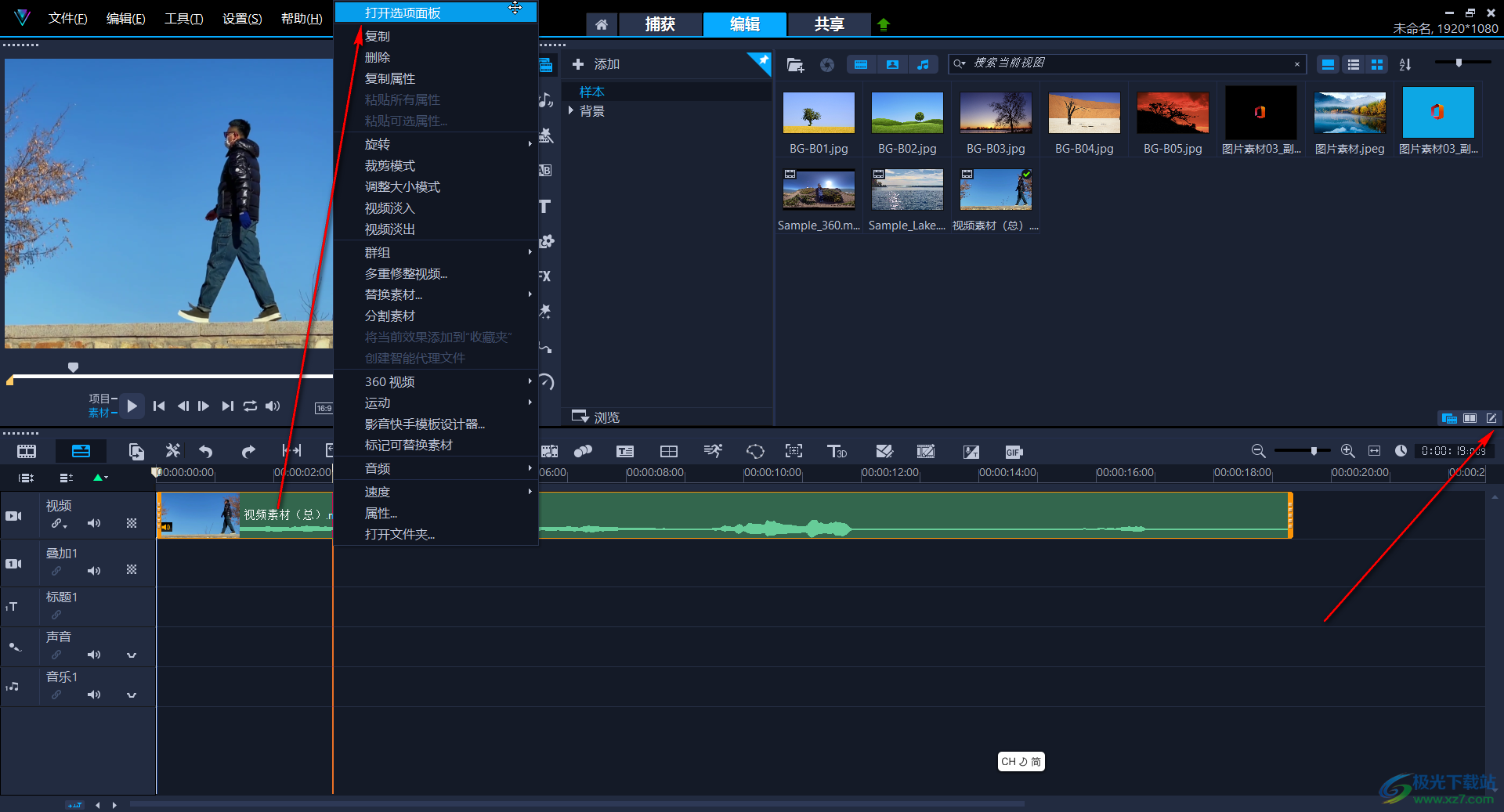Open the green triangle track dropdown
This screenshot has height=812, width=1504.
pyautogui.click(x=100, y=478)
